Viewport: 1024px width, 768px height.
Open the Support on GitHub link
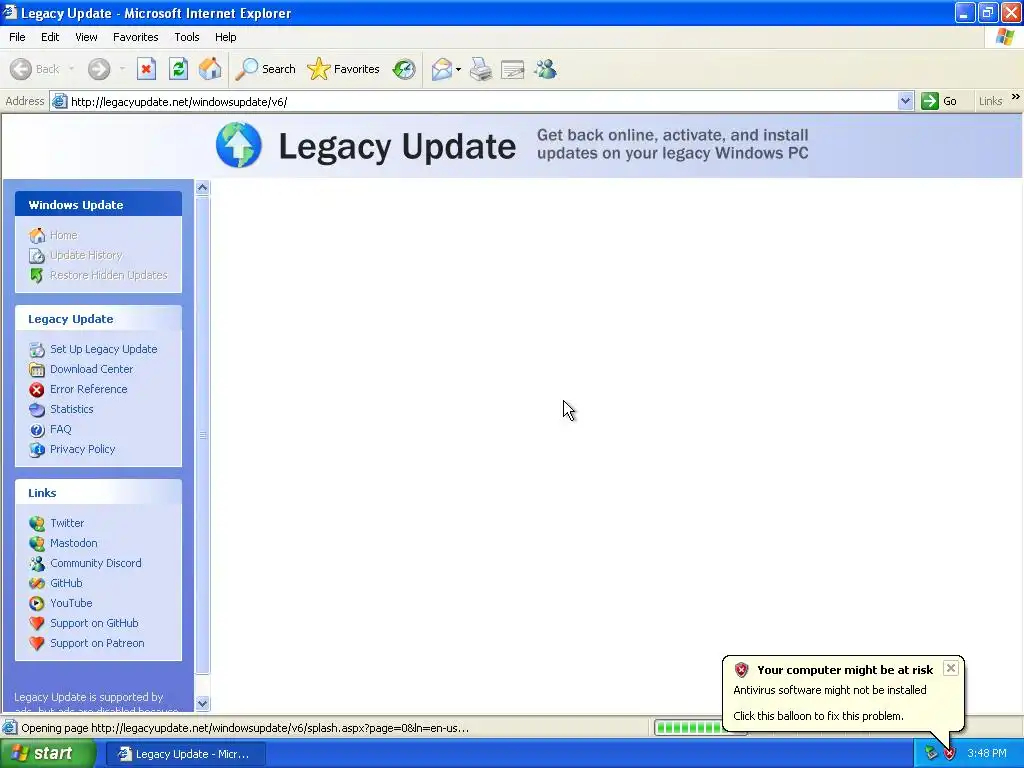tap(95, 624)
